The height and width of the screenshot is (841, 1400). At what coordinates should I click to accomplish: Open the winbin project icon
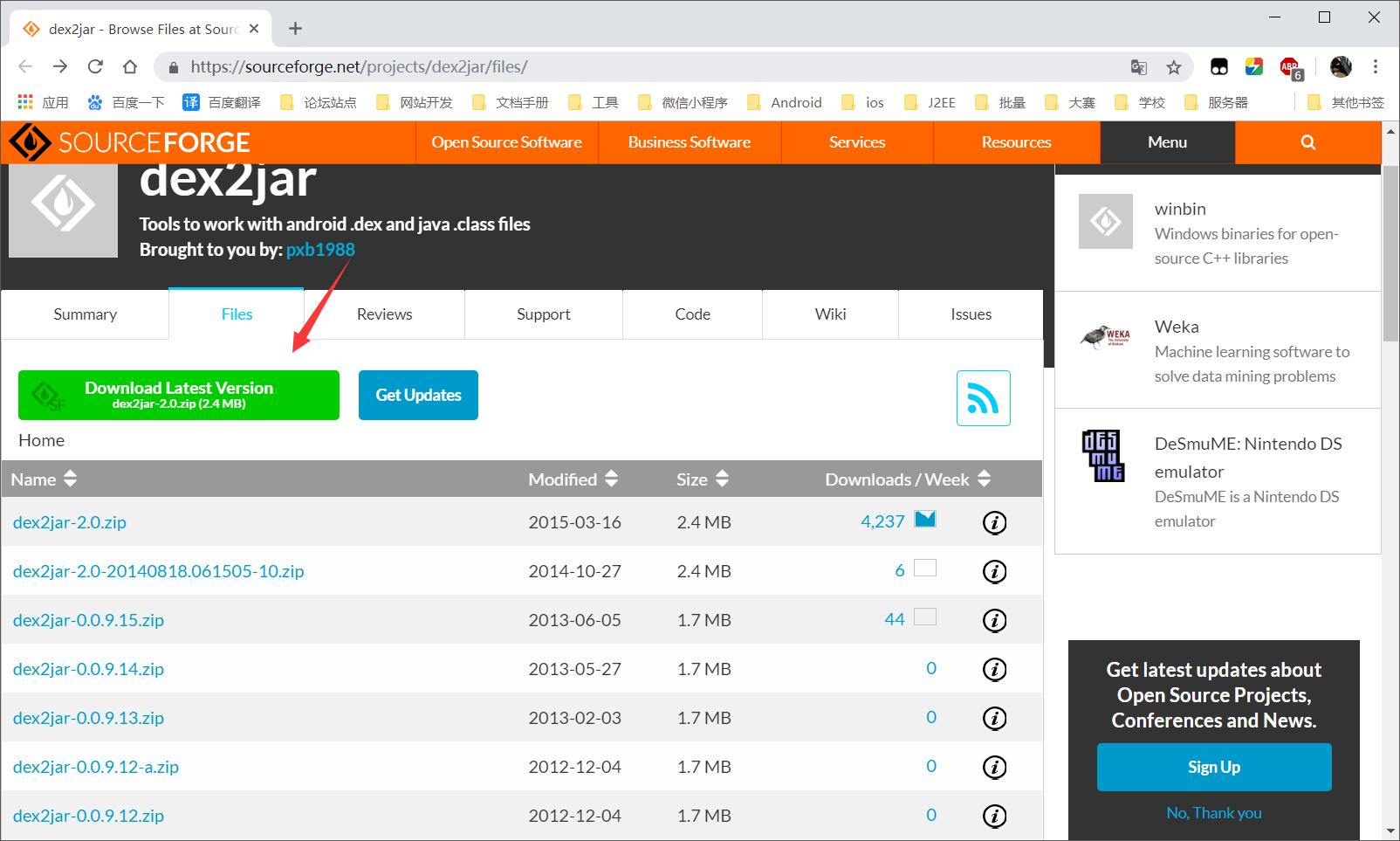coord(1105,221)
